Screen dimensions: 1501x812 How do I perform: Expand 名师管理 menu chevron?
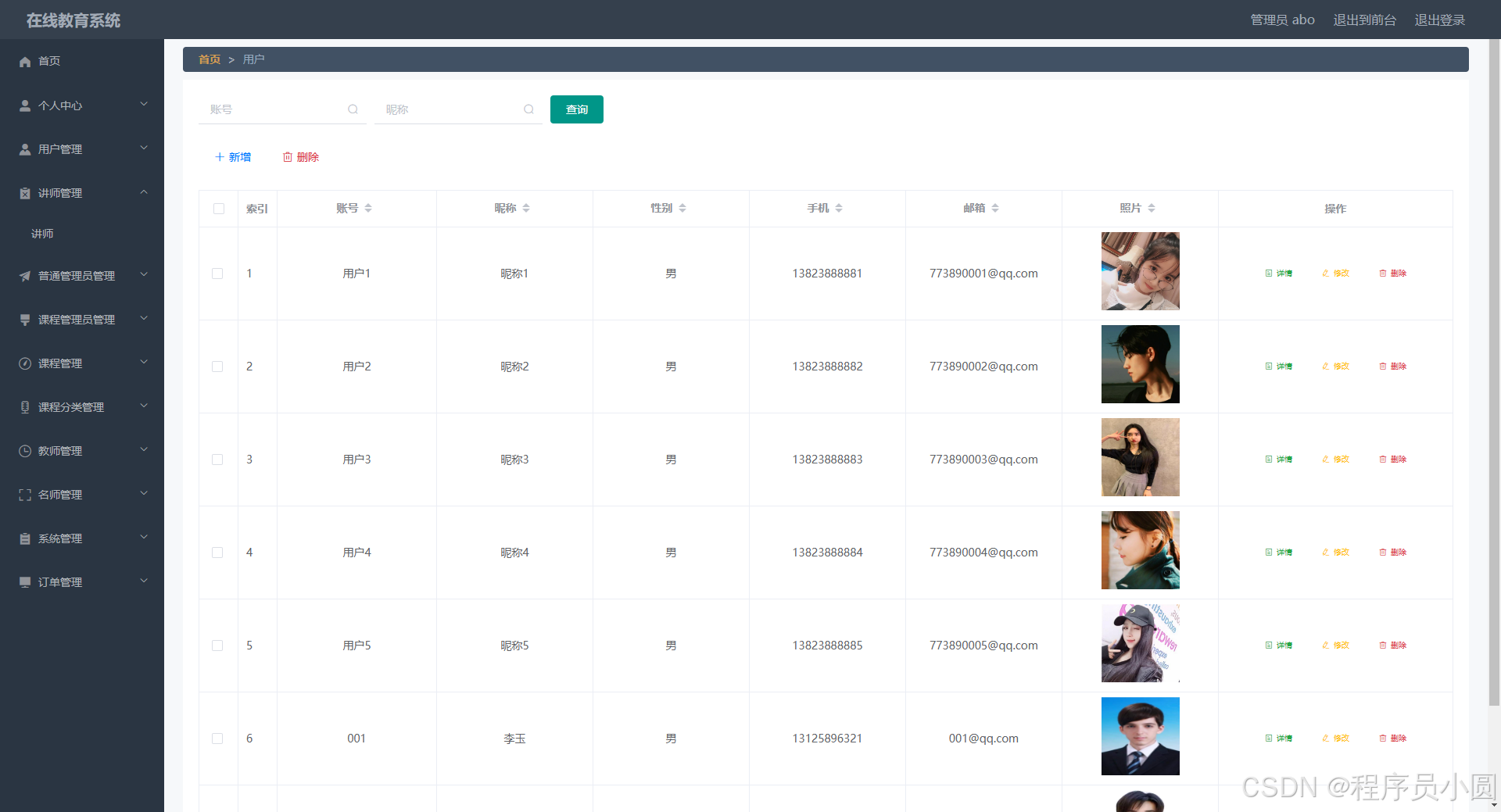[x=144, y=493]
